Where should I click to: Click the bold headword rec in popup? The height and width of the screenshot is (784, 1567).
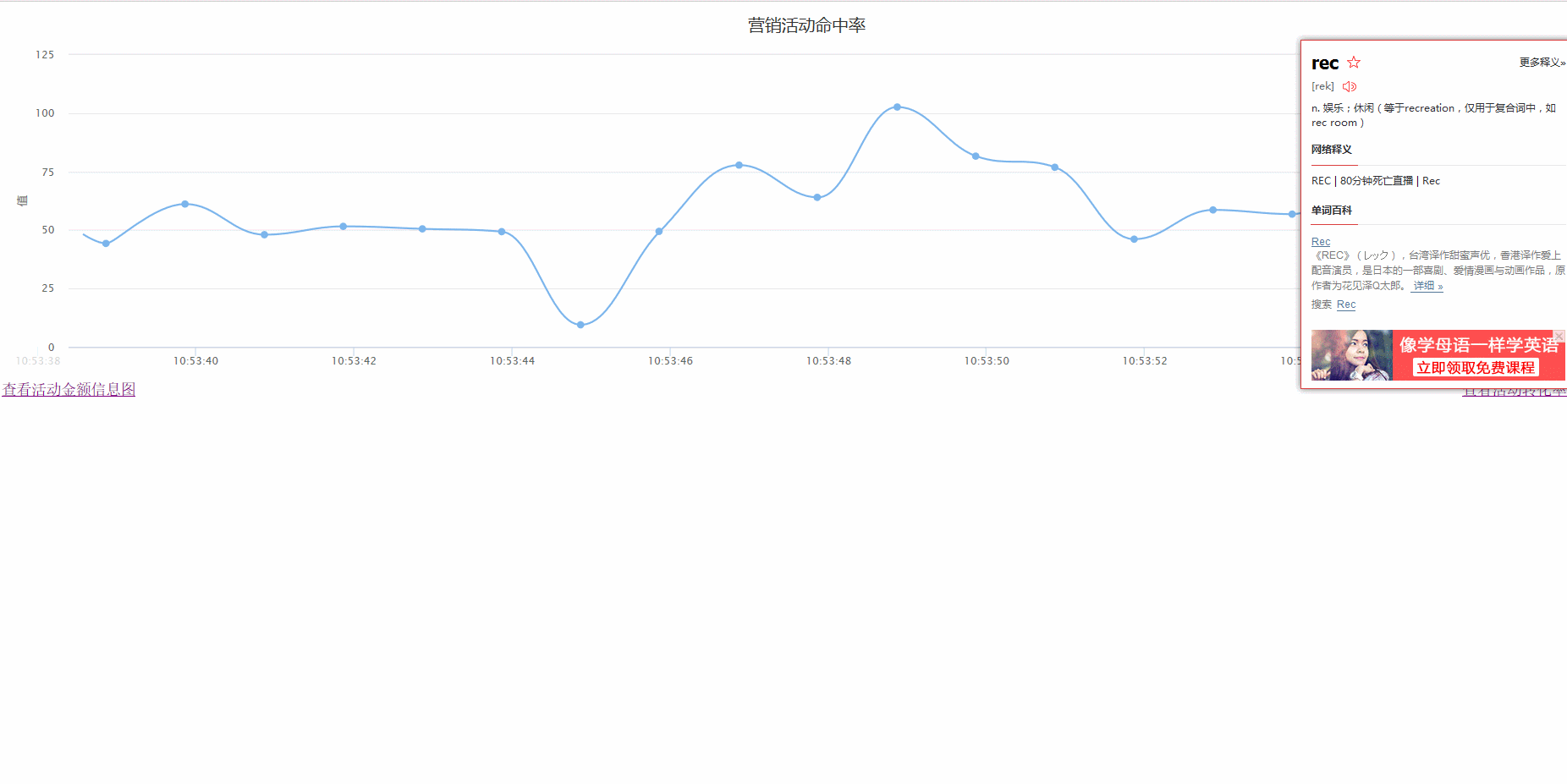point(1325,63)
